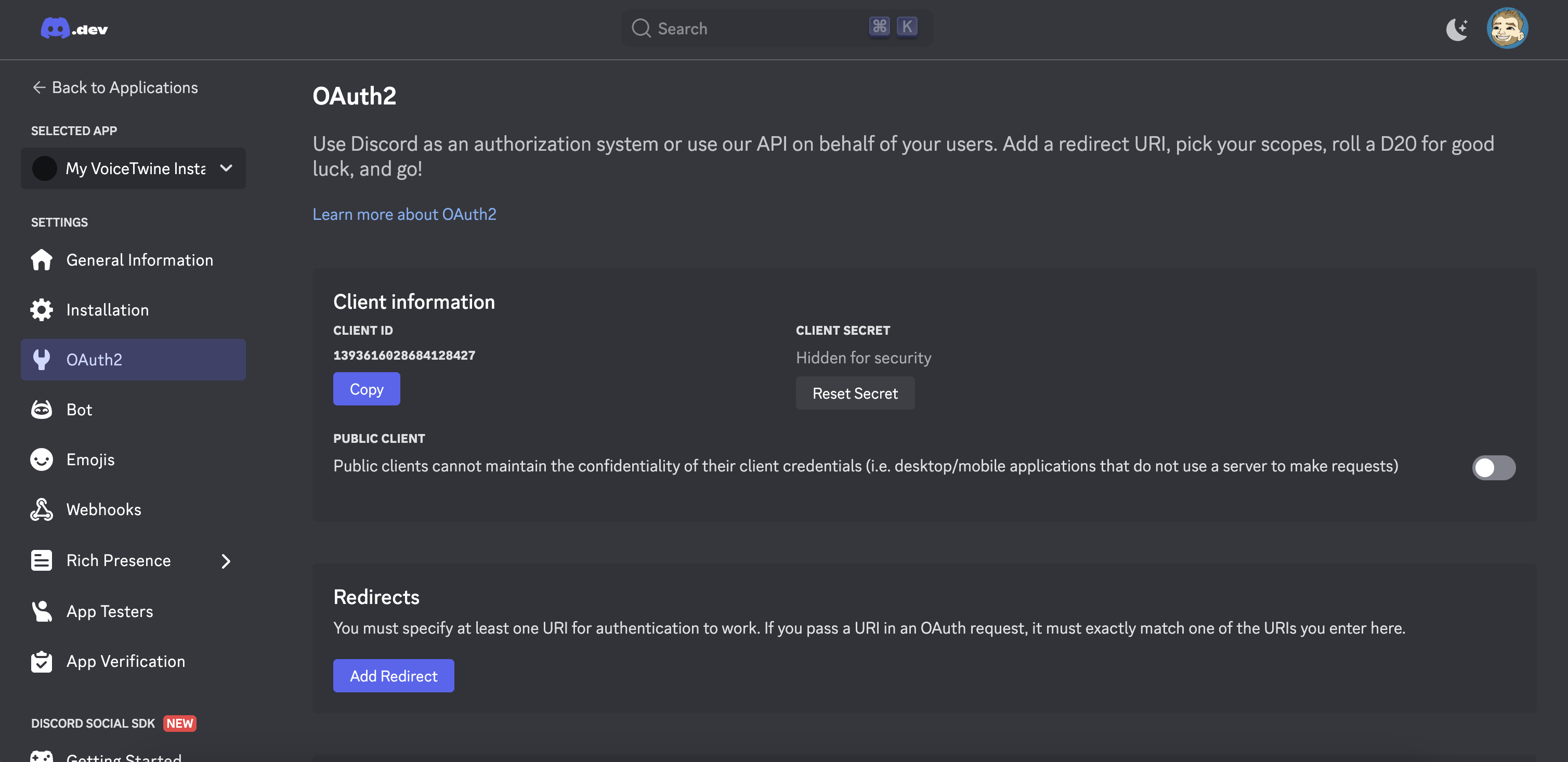Click the NEW badge by Discord Social SDK

coord(179,723)
